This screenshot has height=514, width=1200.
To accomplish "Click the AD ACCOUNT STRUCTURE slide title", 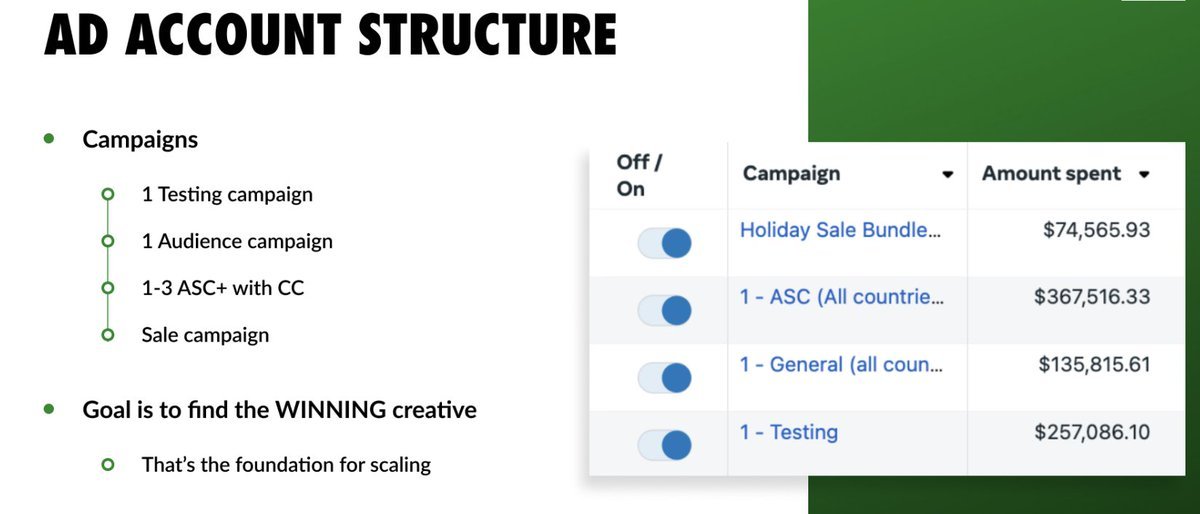I will coord(331,35).
